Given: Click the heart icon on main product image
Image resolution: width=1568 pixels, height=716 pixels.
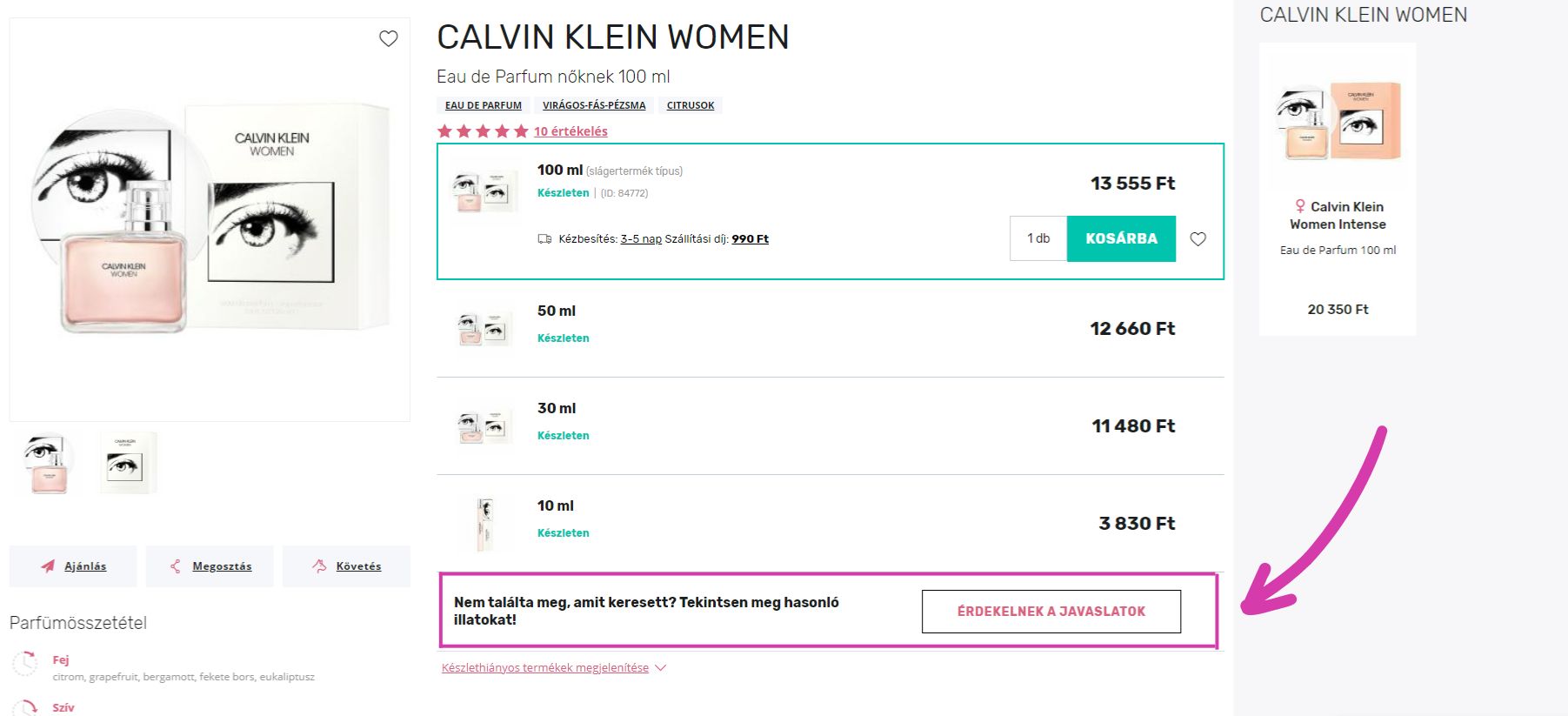Looking at the screenshot, I should click(389, 38).
